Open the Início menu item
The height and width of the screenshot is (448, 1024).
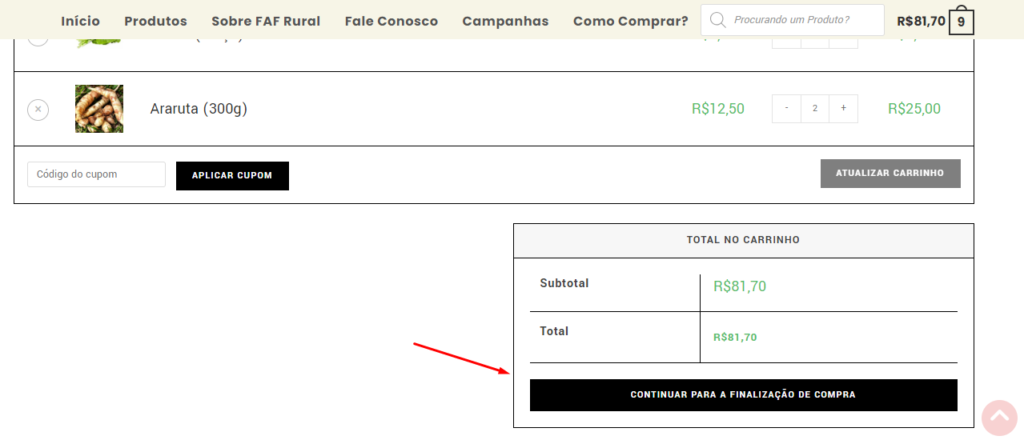coord(80,21)
